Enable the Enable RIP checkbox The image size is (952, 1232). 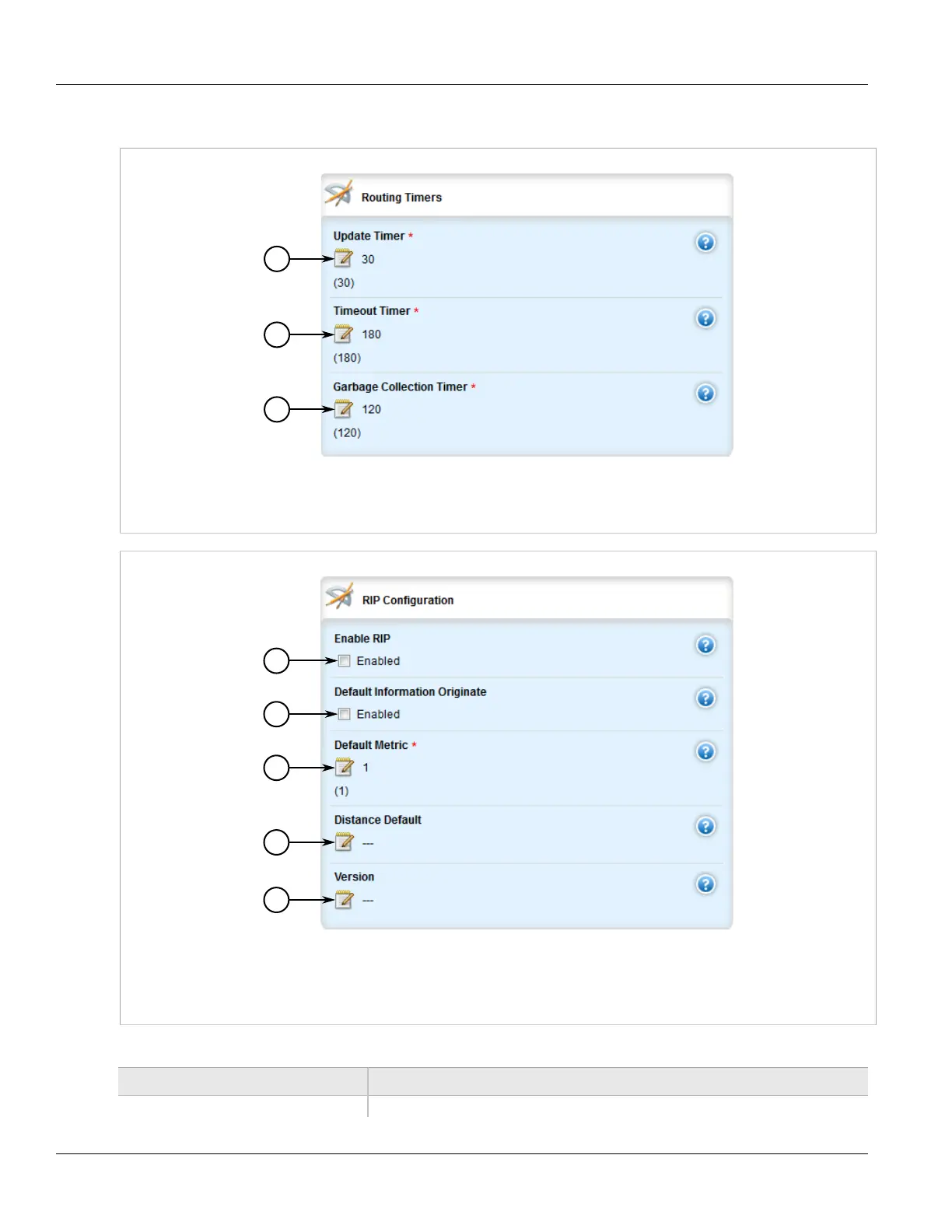[345, 661]
